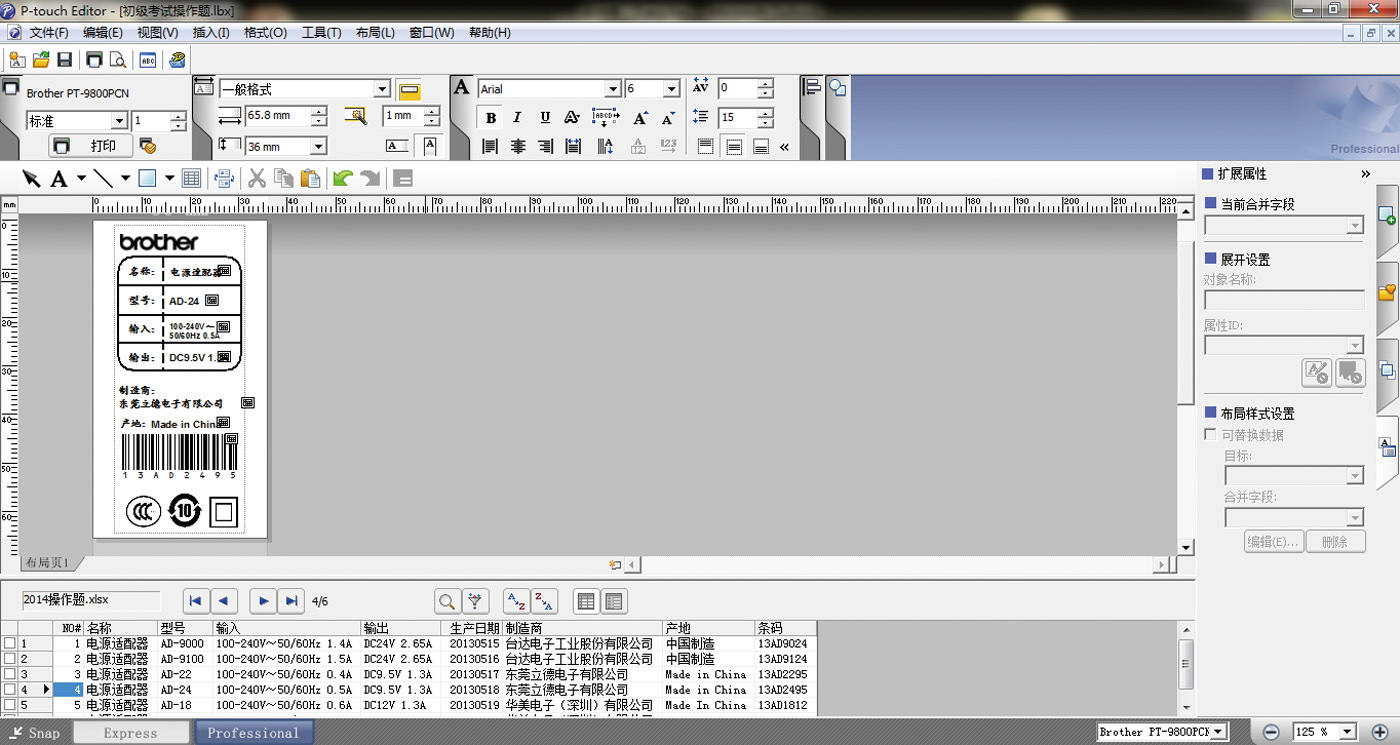
Task: Click the 打印 print button
Action: tap(90, 146)
